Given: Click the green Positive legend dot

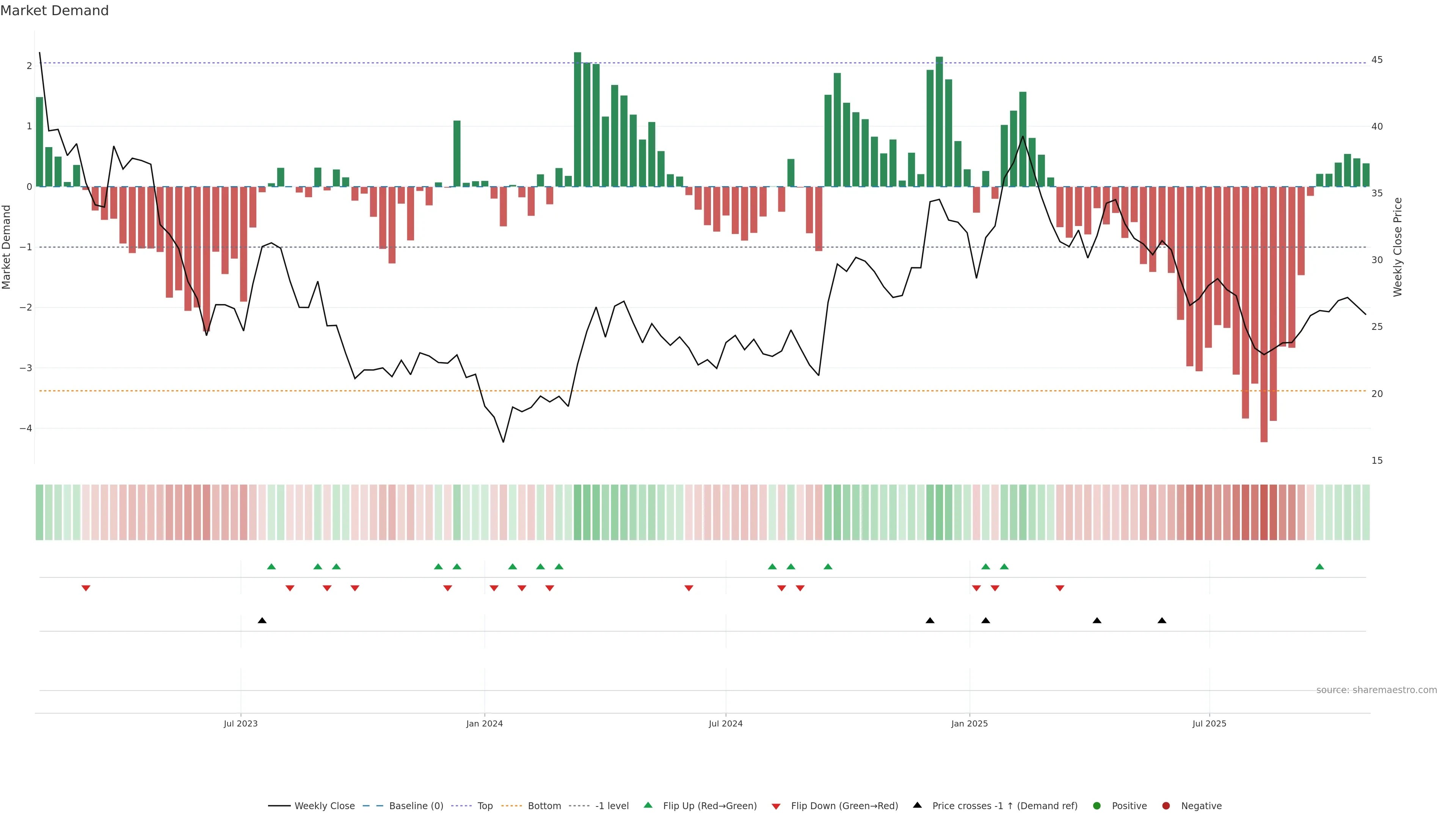Looking at the screenshot, I should [1097, 805].
